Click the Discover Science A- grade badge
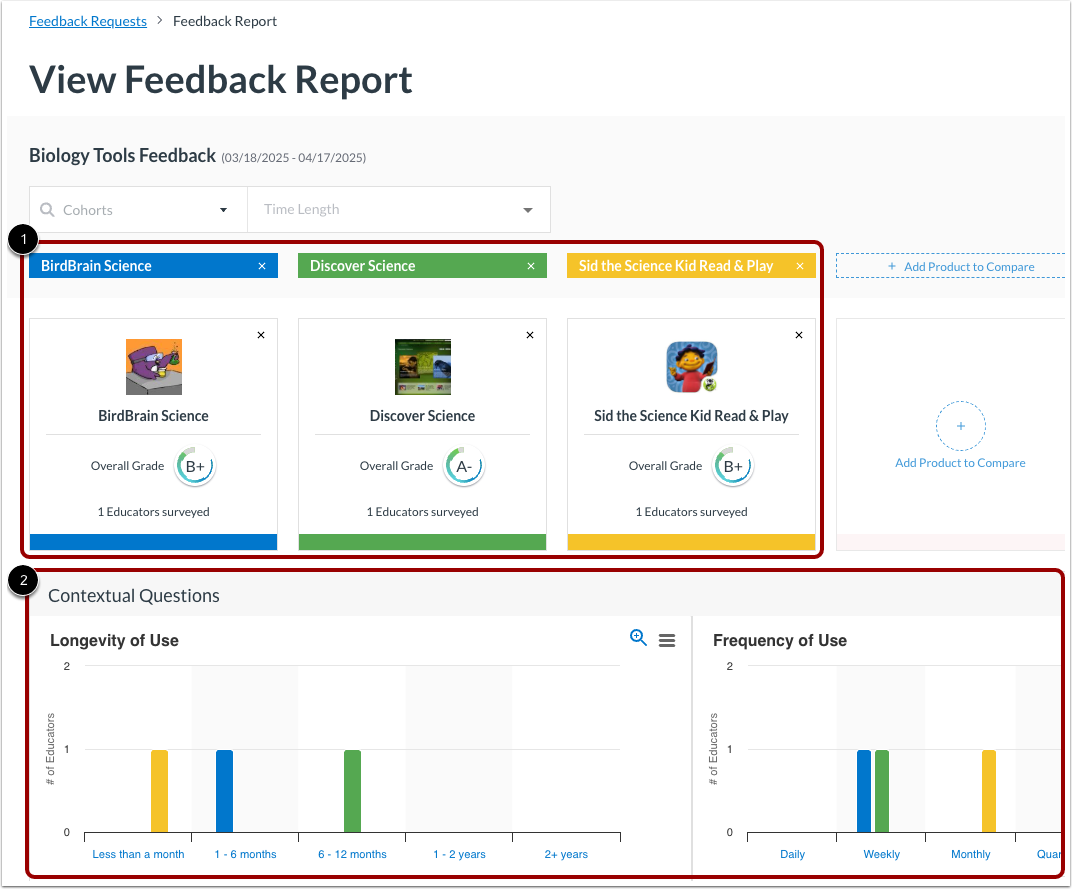This screenshot has width=1072, height=889. click(x=464, y=466)
